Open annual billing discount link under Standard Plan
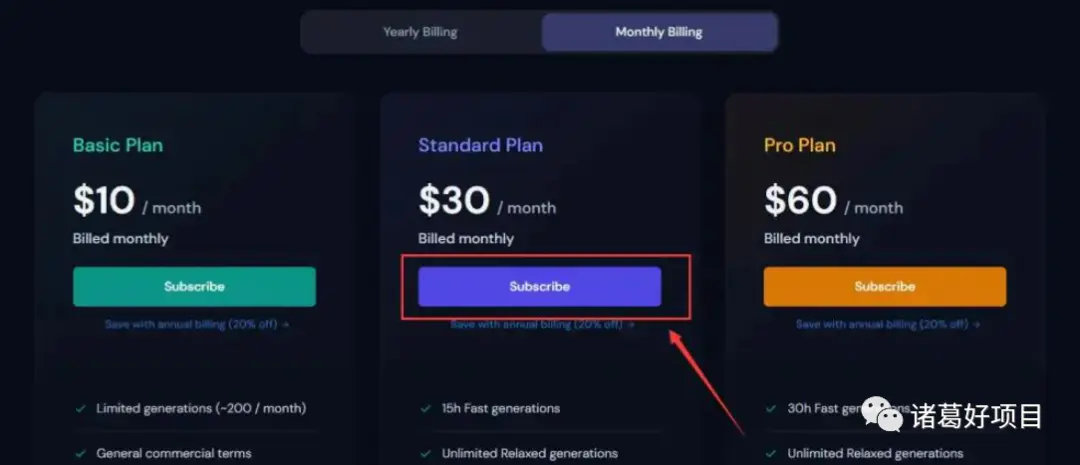1080x465 pixels. [x=542, y=324]
